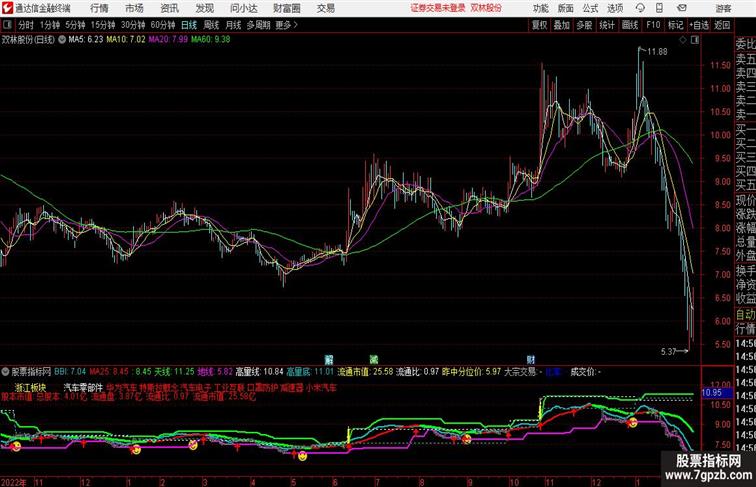Click the 浙江板块 sector label
This screenshot has width=756, height=487.
pos(30,387)
